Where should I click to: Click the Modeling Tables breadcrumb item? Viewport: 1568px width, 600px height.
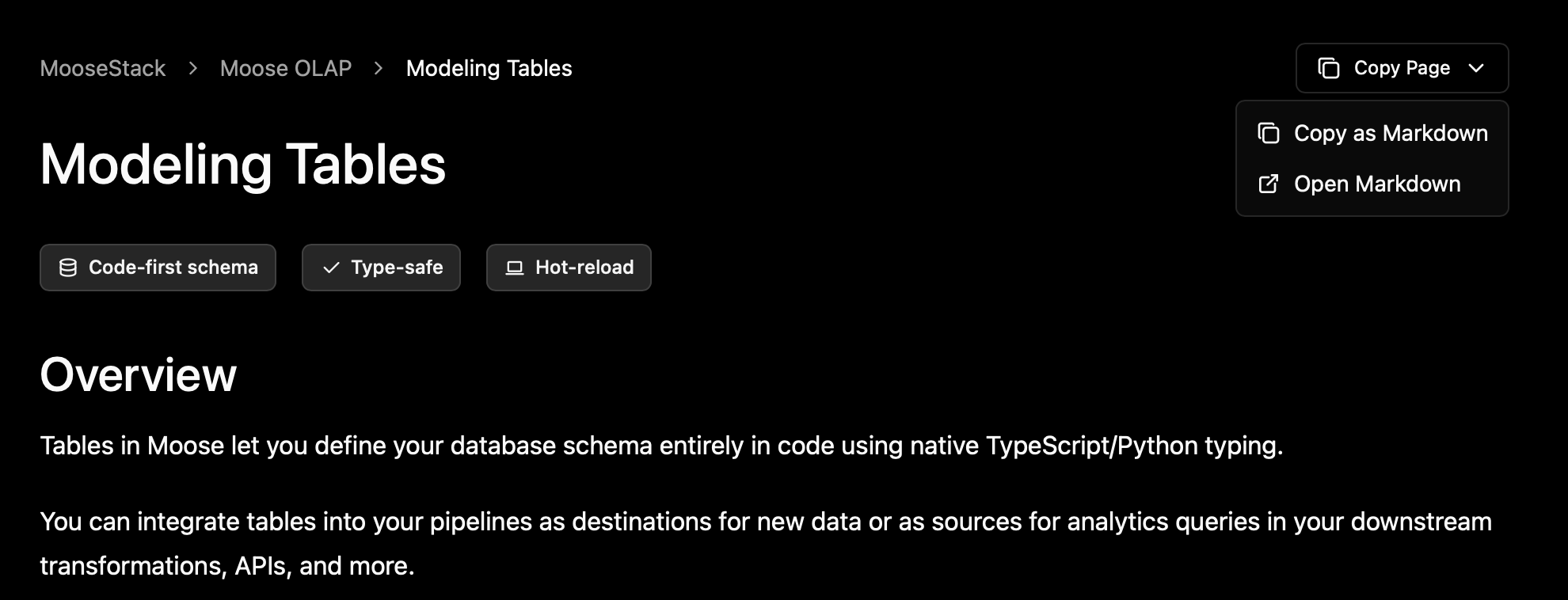[x=489, y=68]
